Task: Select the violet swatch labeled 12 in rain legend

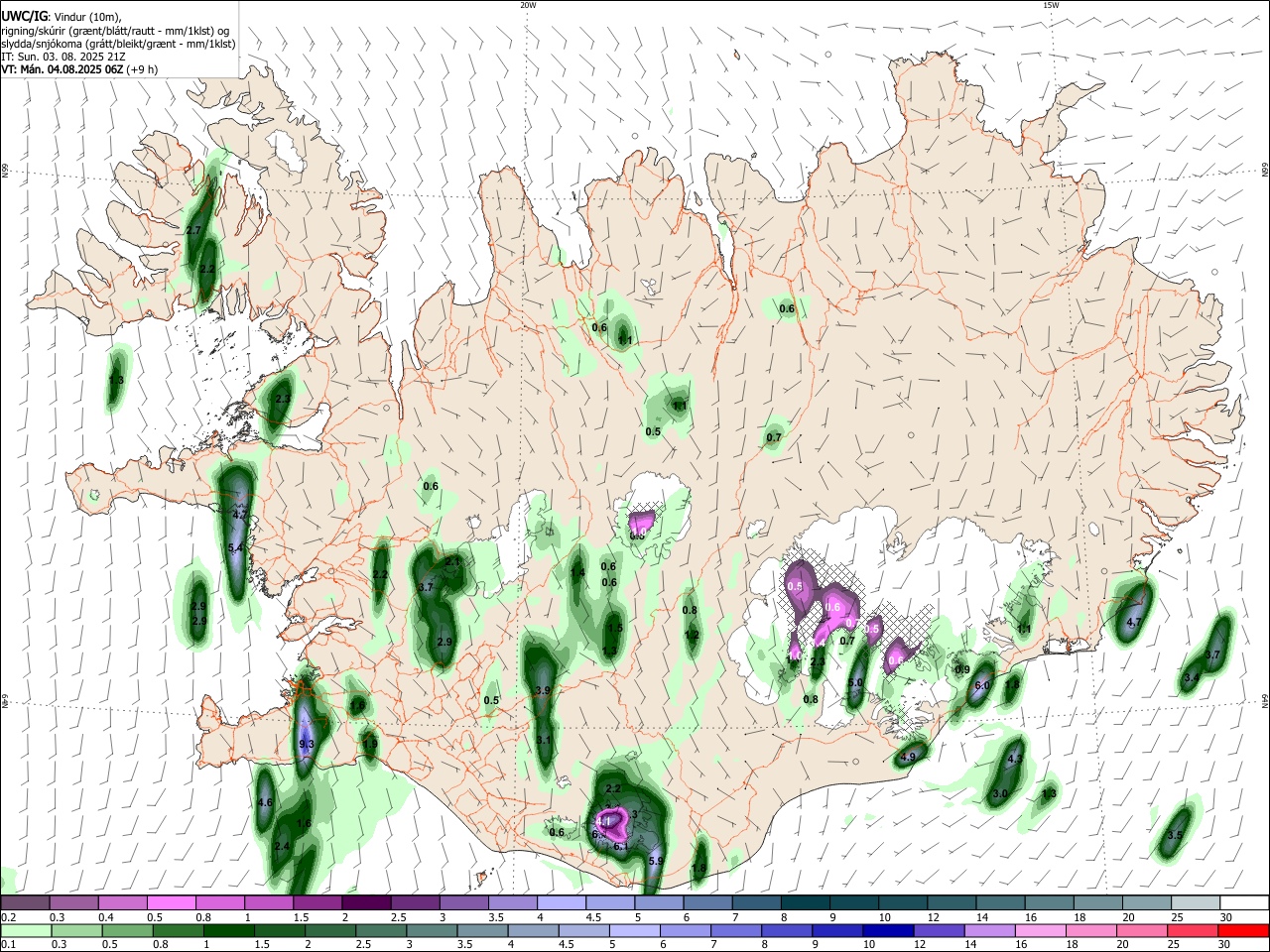Action: point(939,931)
